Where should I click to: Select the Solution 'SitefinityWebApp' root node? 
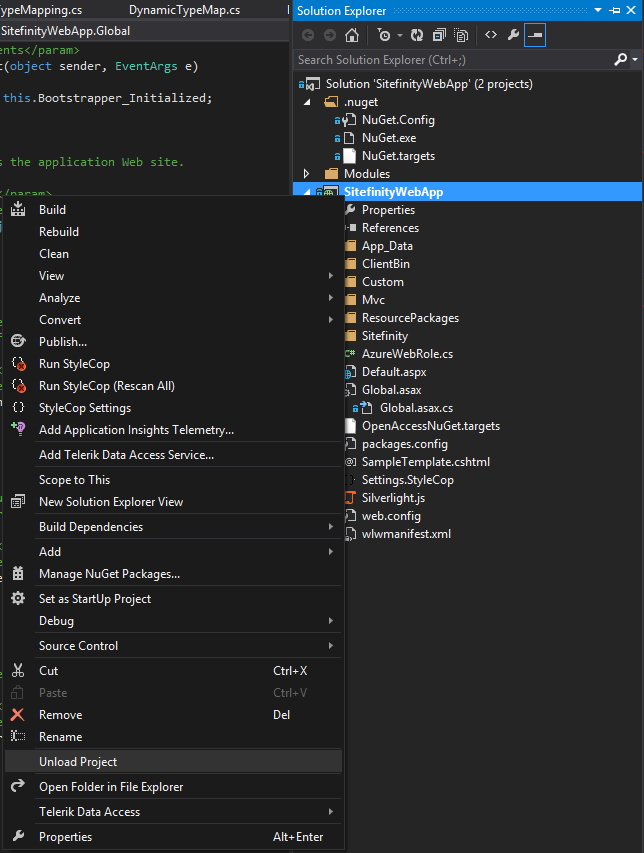point(429,84)
